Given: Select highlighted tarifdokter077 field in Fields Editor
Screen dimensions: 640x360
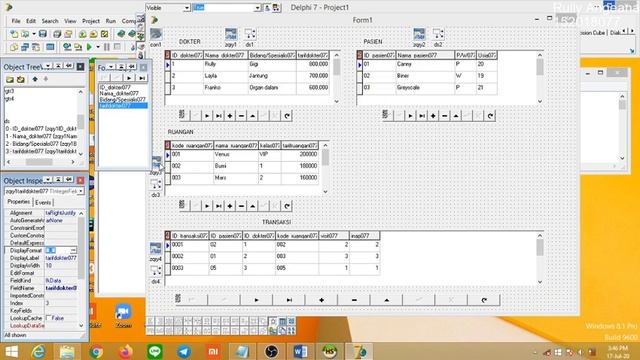Looking at the screenshot, I should [123, 105].
